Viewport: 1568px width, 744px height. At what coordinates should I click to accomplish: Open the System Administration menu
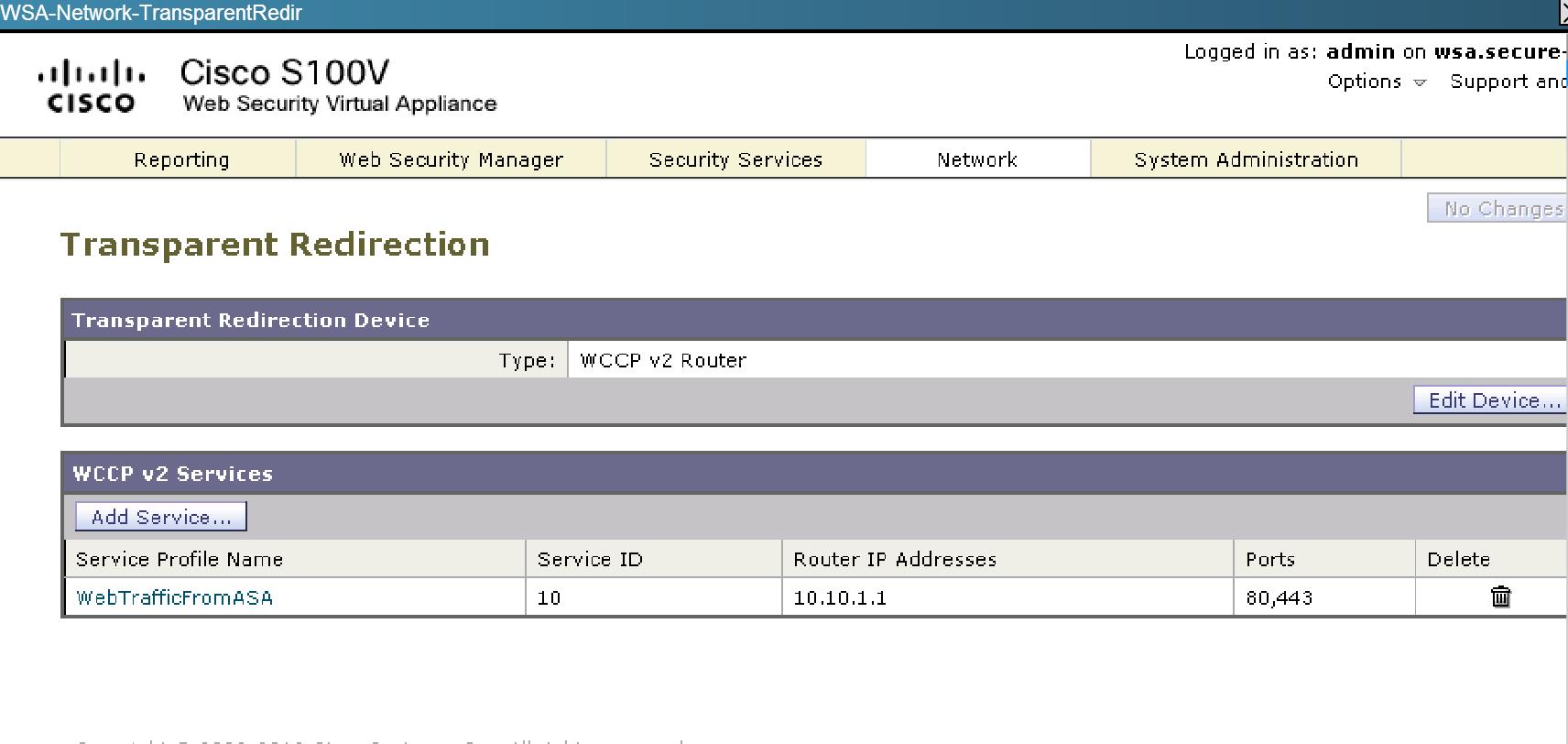pyautogui.click(x=1246, y=159)
